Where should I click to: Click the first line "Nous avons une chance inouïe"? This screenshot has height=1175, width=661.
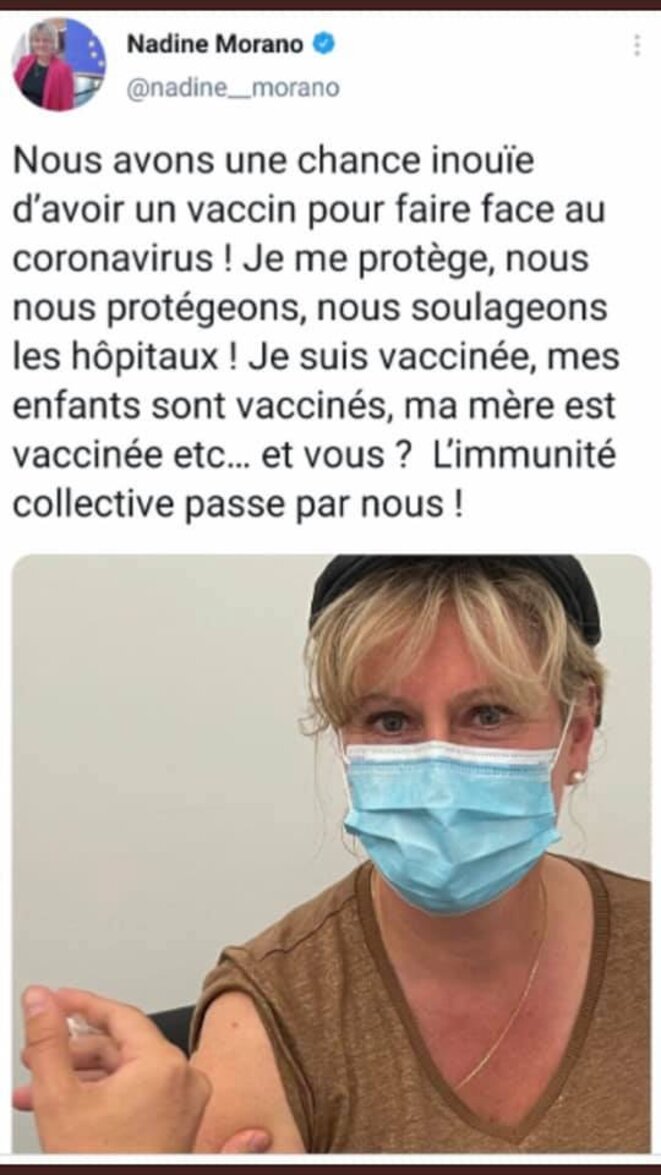click(274, 161)
